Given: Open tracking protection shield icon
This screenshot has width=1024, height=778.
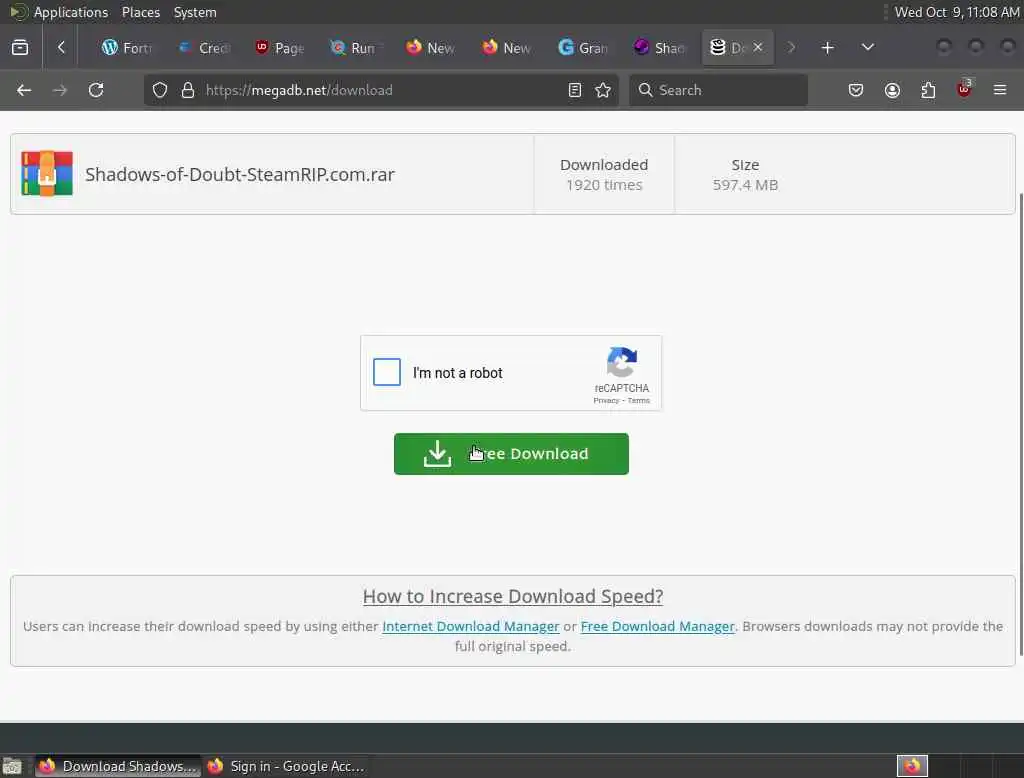Looking at the screenshot, I should [x=159, y=90].
